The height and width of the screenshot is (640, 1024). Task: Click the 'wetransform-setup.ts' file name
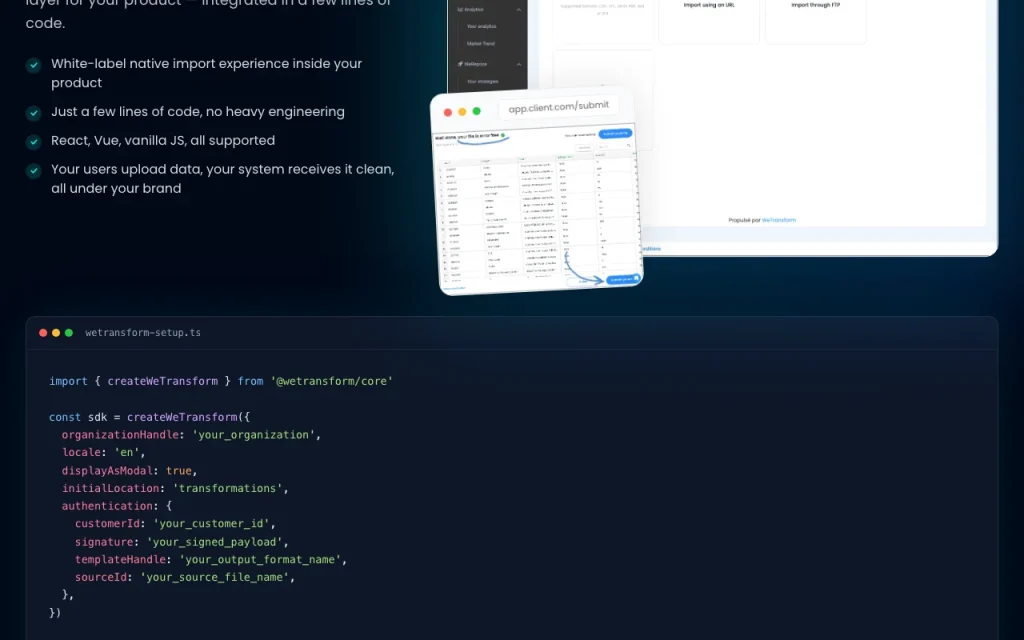(x=143, y=333)
